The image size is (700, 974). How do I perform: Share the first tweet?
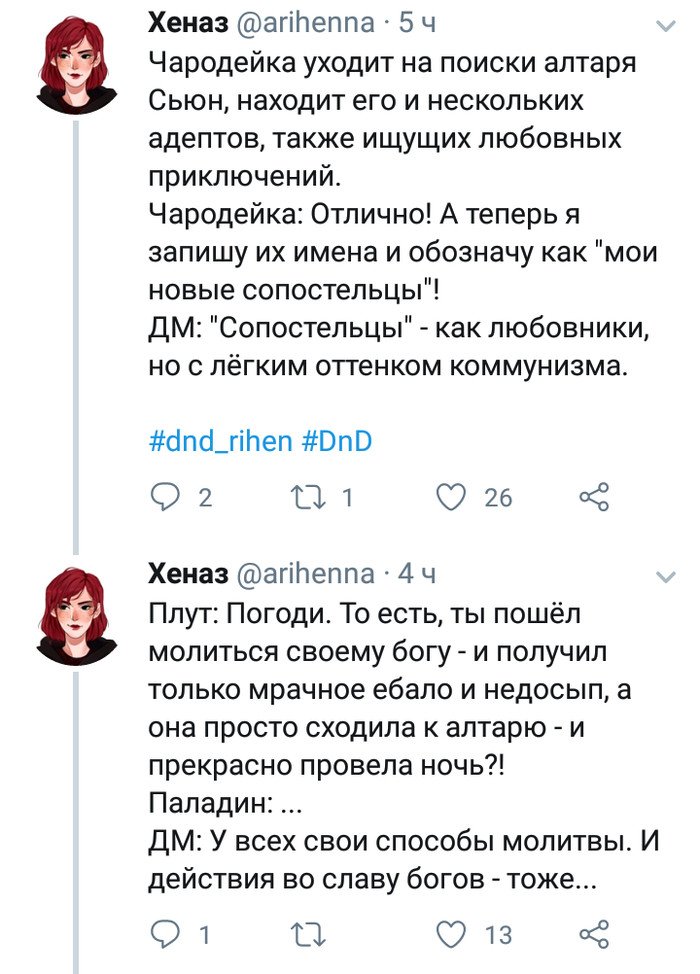click(x=595, y=496)
